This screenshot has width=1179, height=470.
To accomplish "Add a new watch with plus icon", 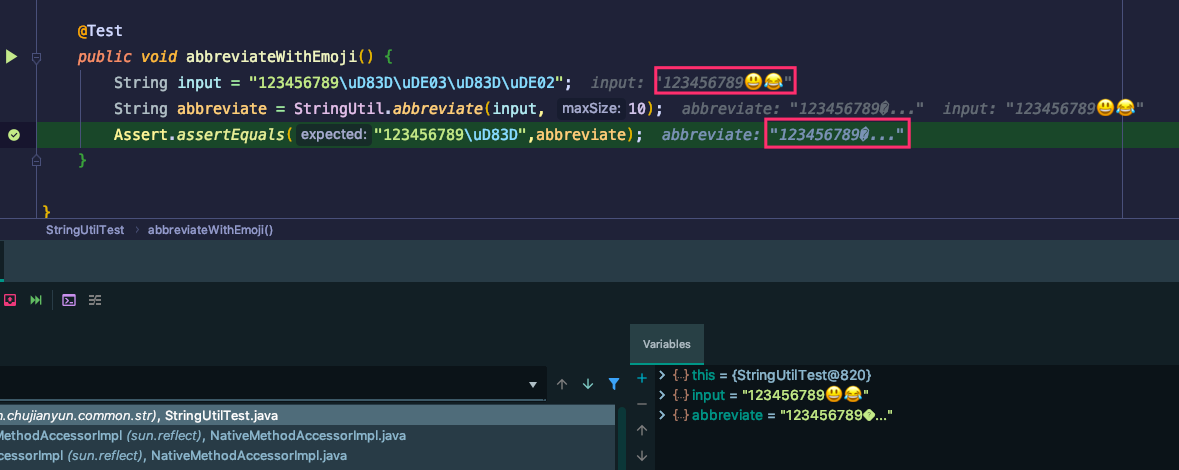I will coord(641,378).
